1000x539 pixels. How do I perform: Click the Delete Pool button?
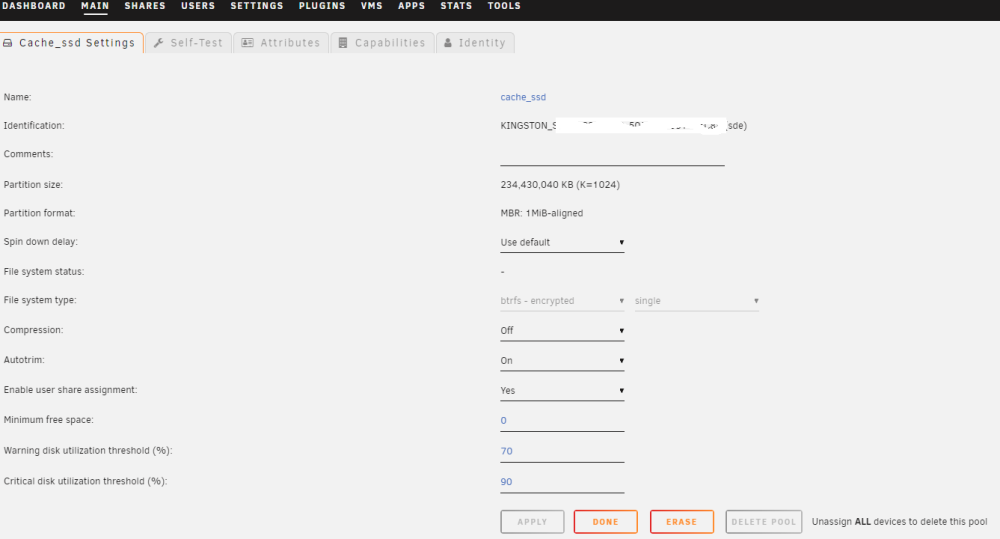(763, 522)
